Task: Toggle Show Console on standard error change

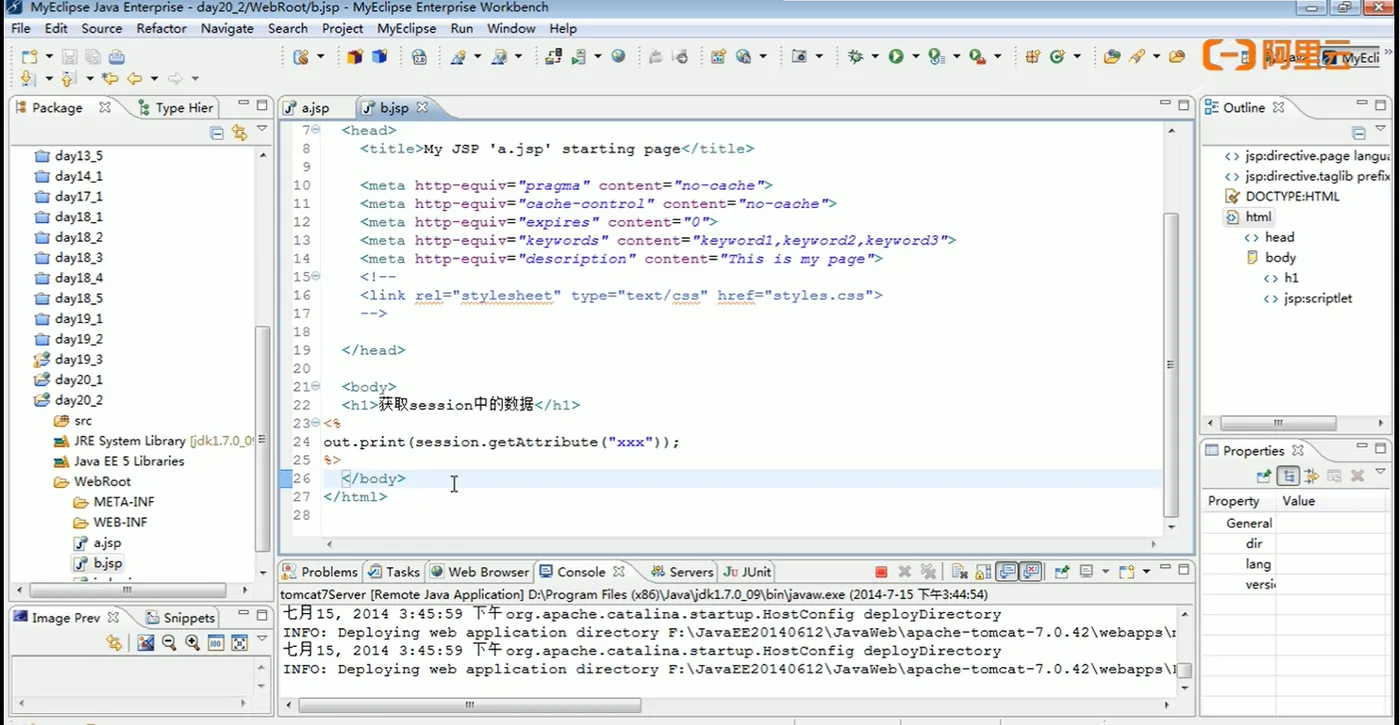Action: coord(1031,572)
